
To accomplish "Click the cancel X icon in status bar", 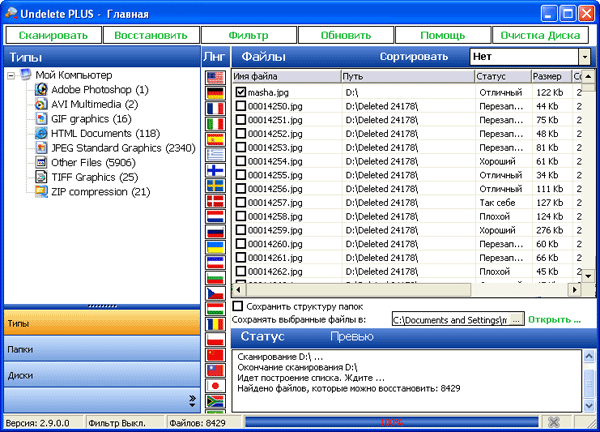I will point(554,422).
